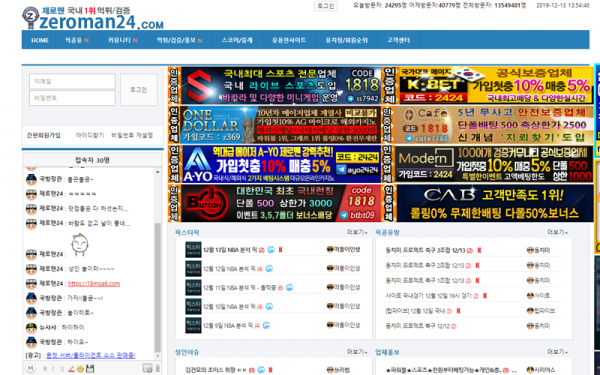Open the 아이디찾기 link
600x375 pixels.
coord(90,135)
